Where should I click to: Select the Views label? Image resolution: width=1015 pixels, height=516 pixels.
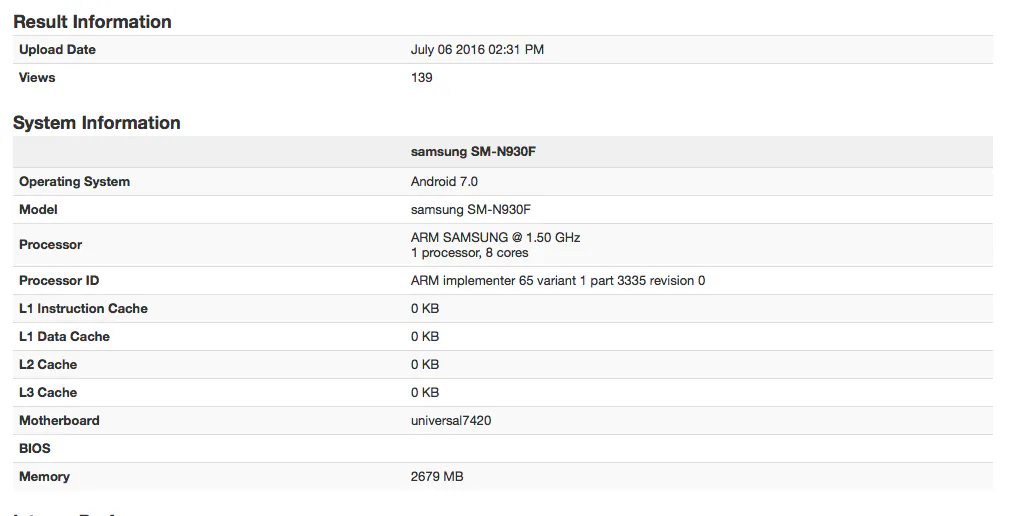point(37,77)
